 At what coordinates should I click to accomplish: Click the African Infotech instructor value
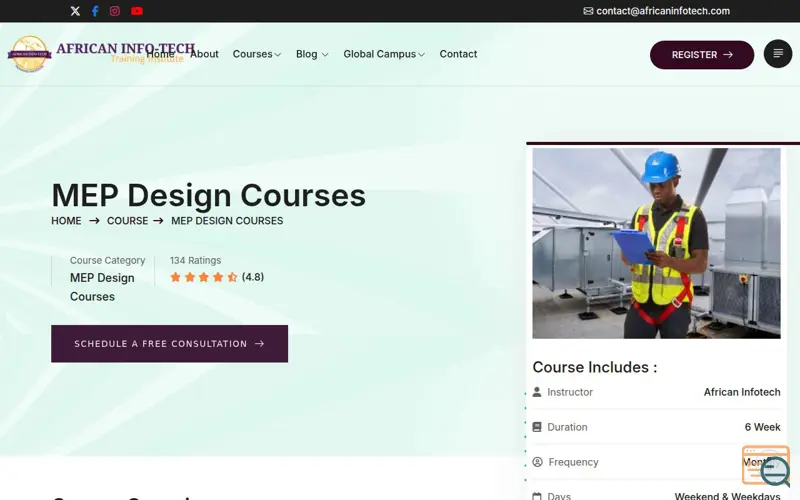[742, 392]
